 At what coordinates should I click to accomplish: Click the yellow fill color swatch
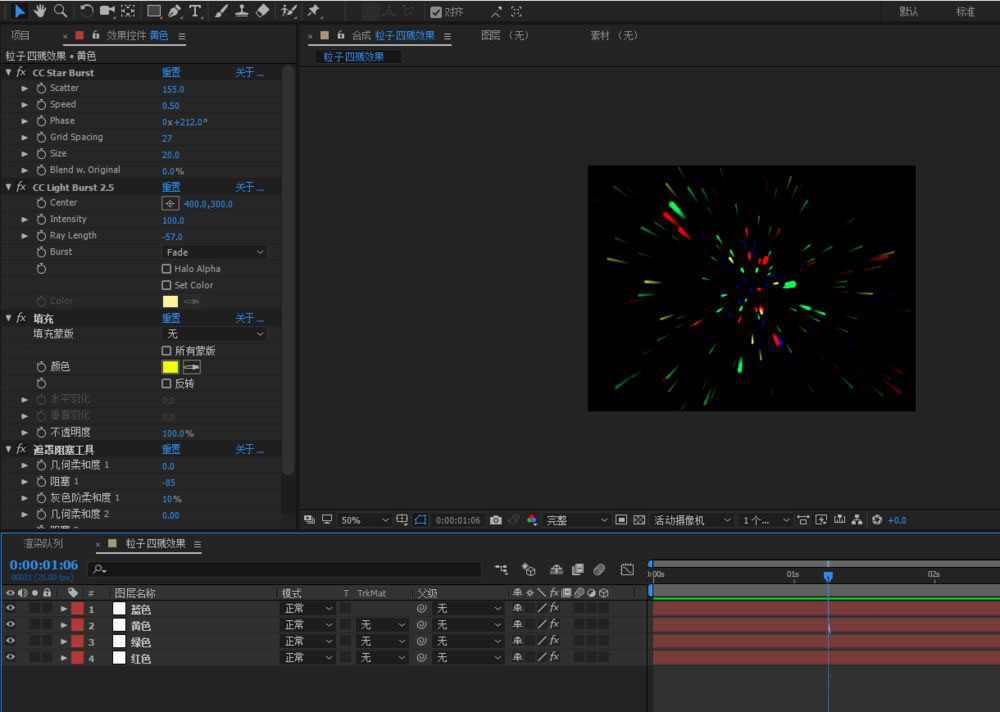point(170,367)
